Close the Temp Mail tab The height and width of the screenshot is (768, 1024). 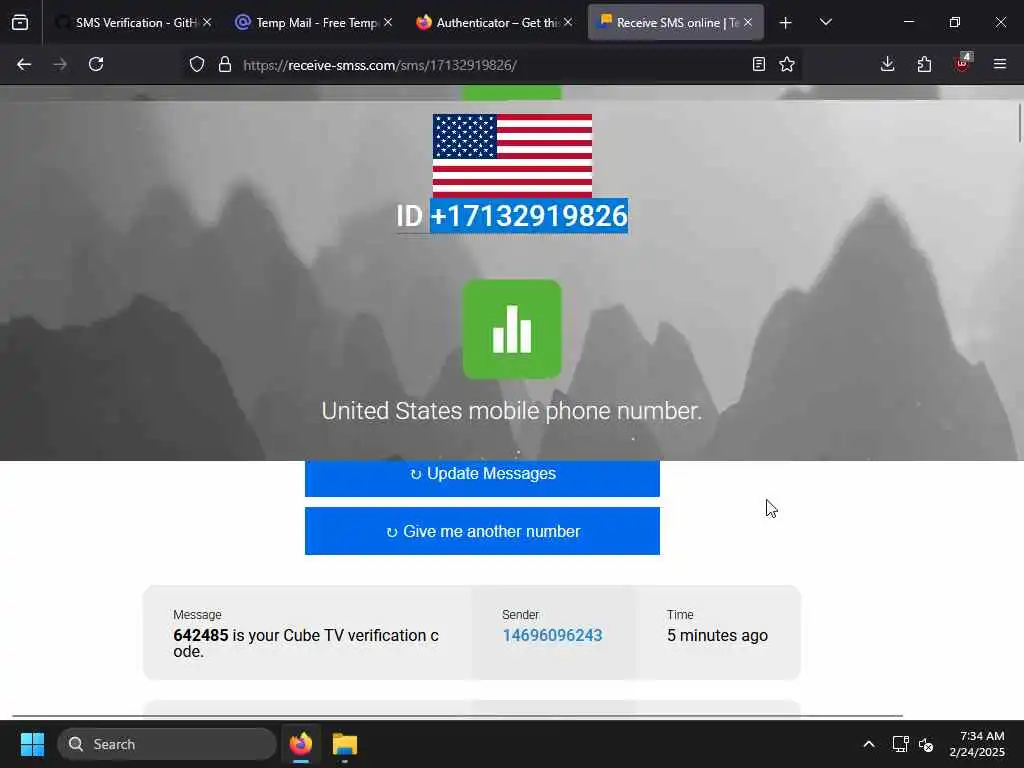388,23
